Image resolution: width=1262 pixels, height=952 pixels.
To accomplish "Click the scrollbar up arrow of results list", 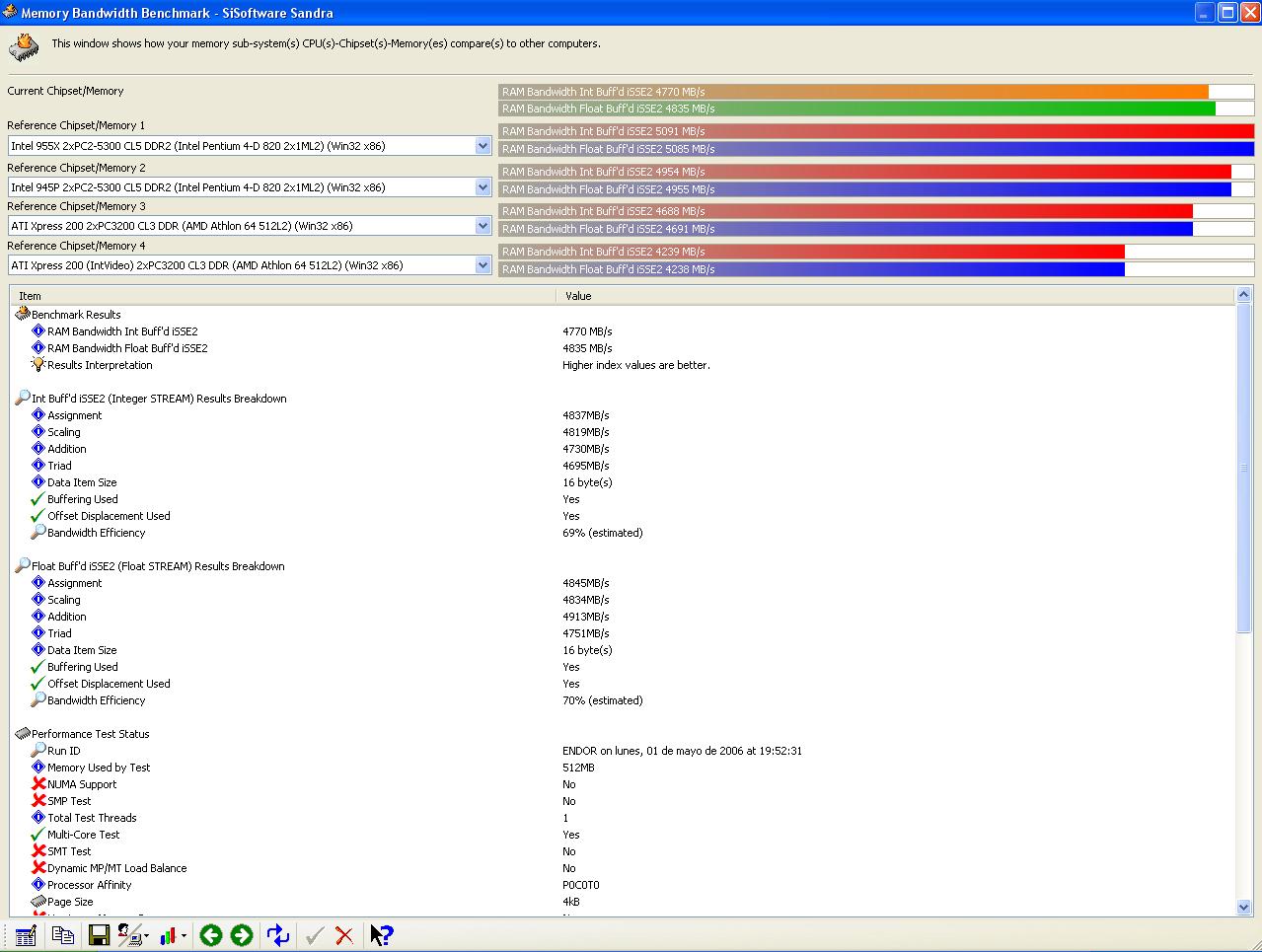I will [1243, 296].
